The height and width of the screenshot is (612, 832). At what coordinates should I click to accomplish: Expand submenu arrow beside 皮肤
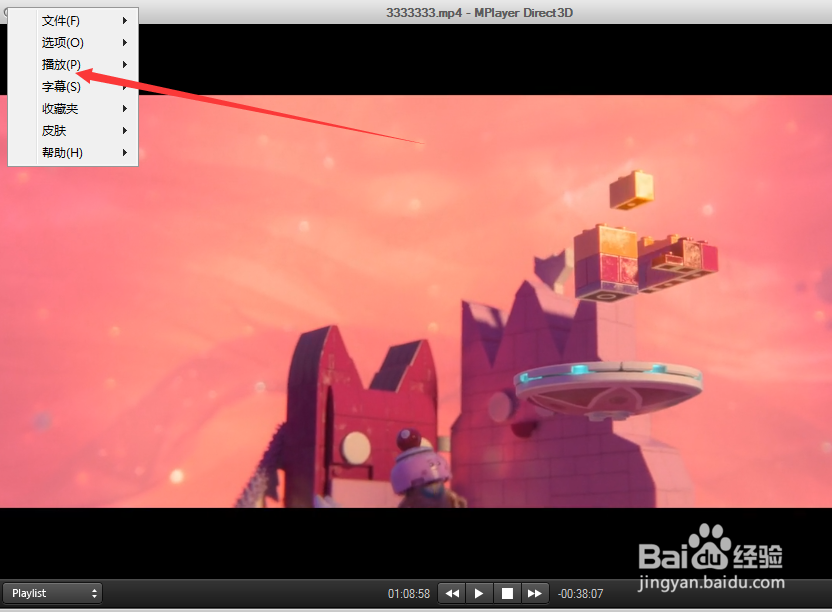[125, 131]
